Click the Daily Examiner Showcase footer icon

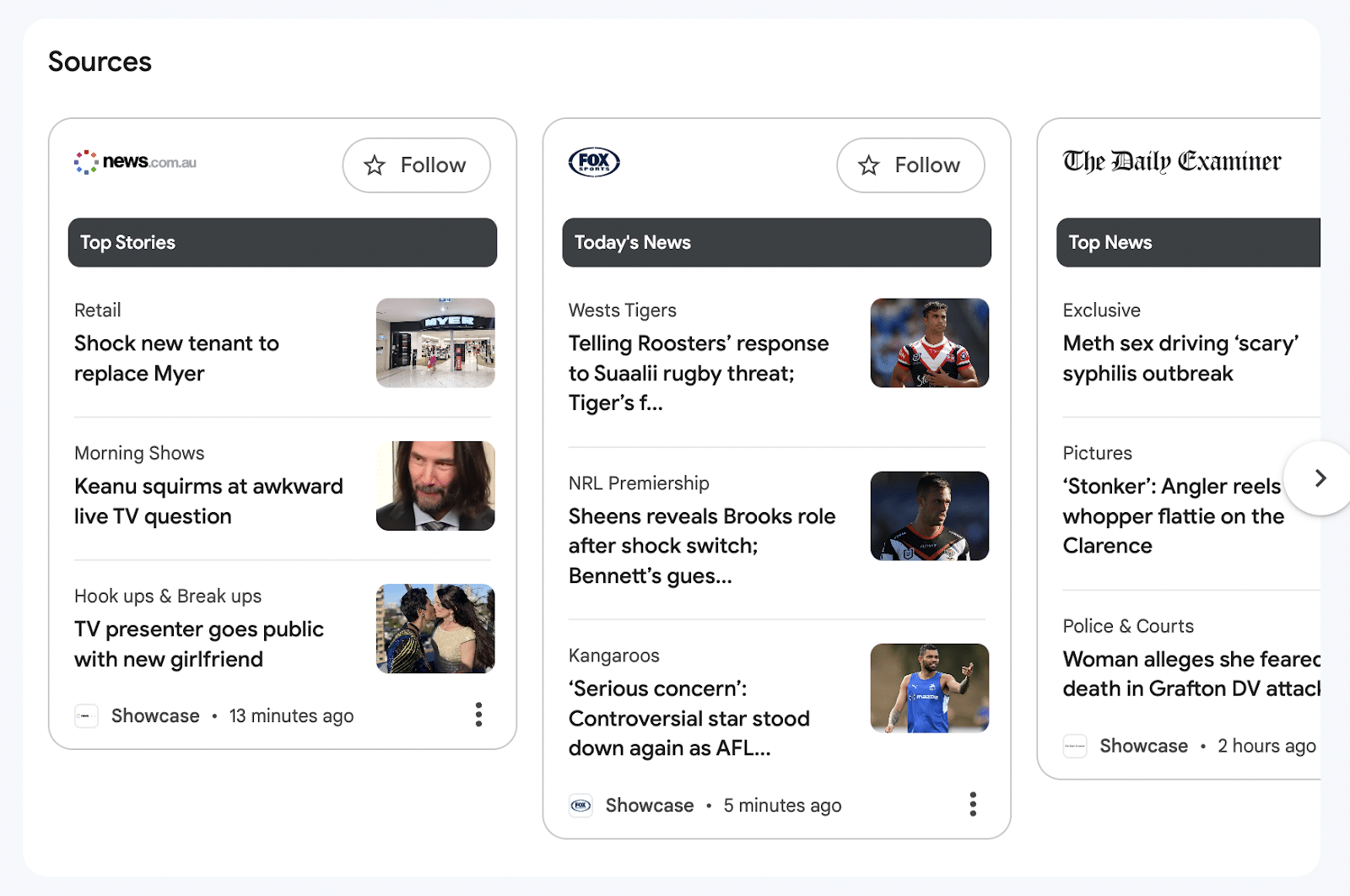pos(1074,746)
